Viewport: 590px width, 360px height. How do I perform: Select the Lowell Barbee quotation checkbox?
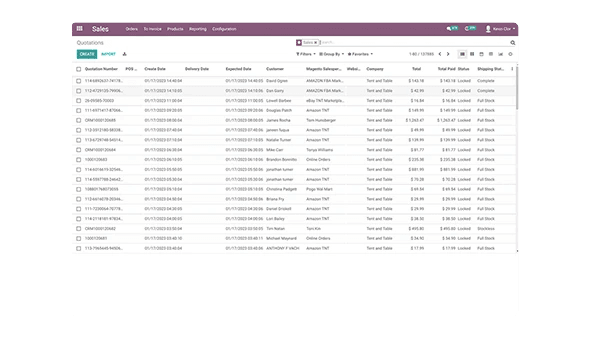click(x=78, y=101)
